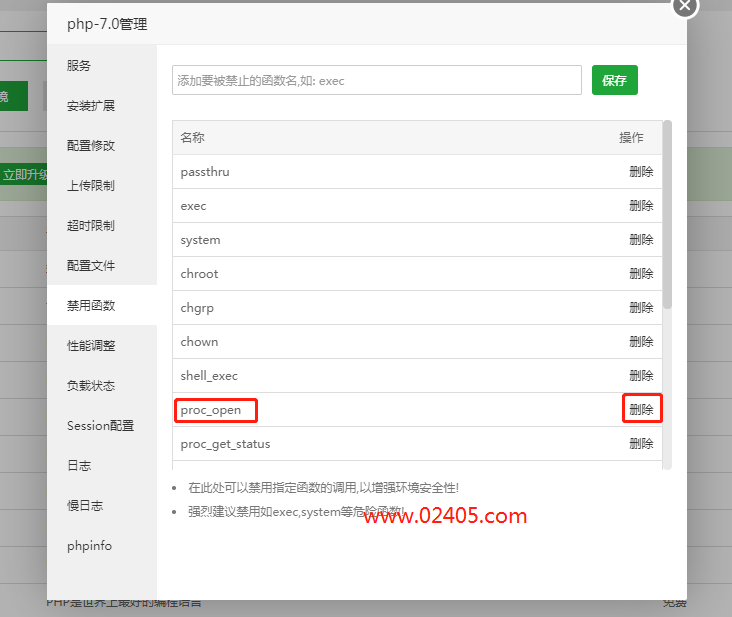
Task: Click the function list scrollbar thumb
Action: pos(668,214)
